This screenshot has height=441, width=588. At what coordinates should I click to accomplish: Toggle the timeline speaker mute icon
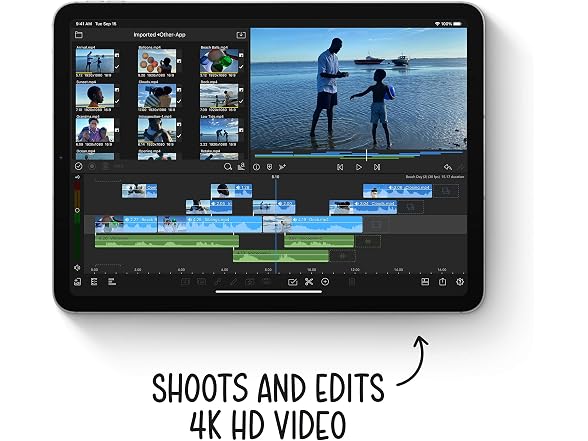[x=77, y=268]
